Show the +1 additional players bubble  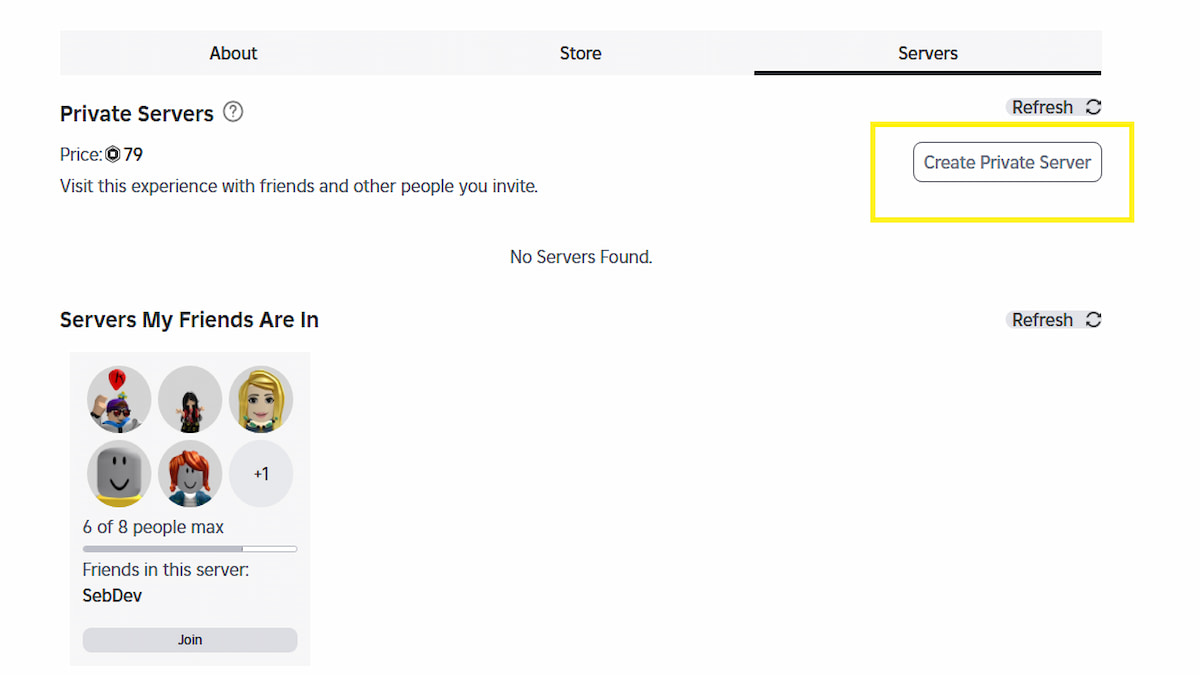(x=261, y=473)
